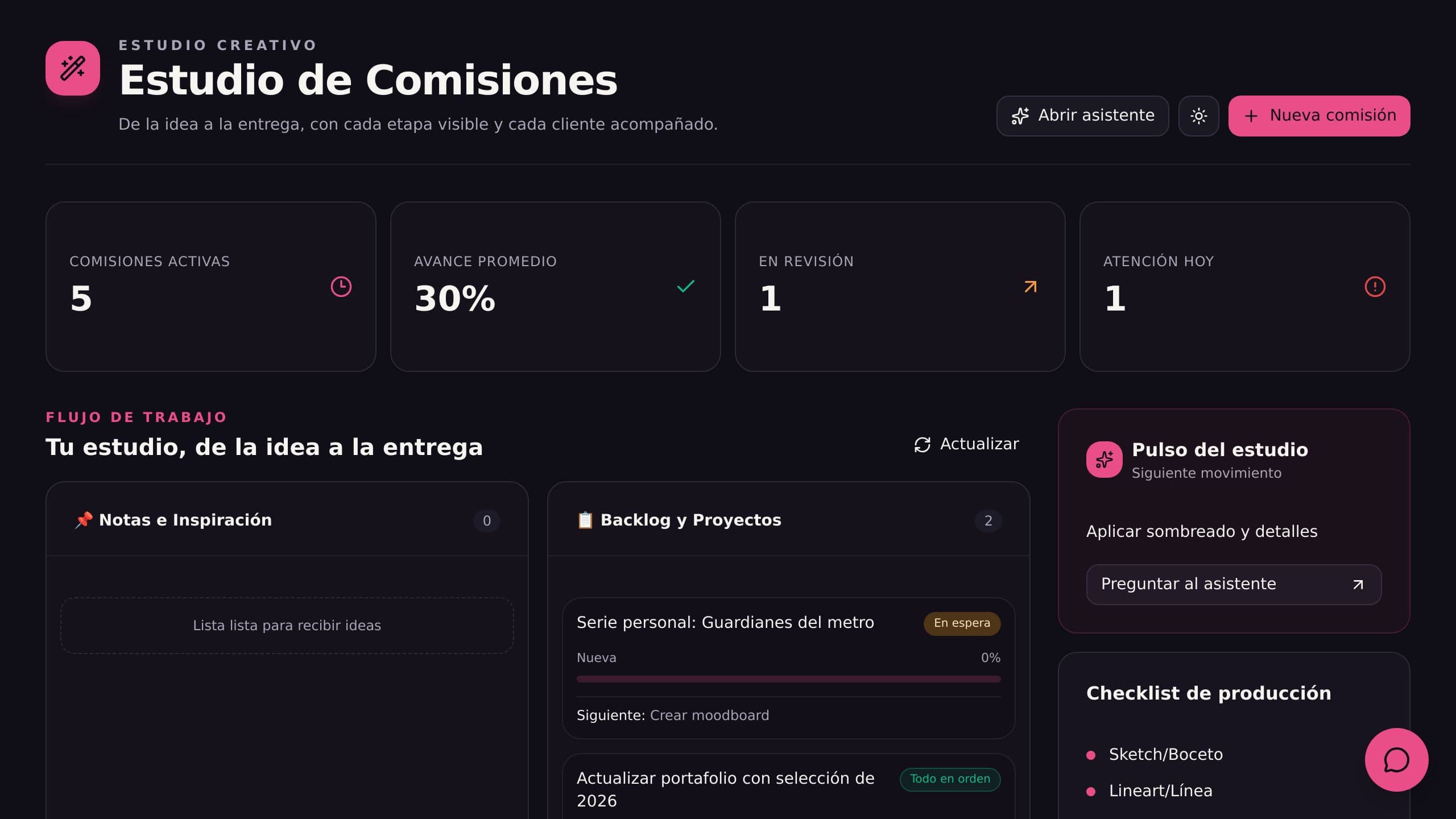Create a Nueva comisión
This screenshot has width=1456, height=819.
[1319, 116]
